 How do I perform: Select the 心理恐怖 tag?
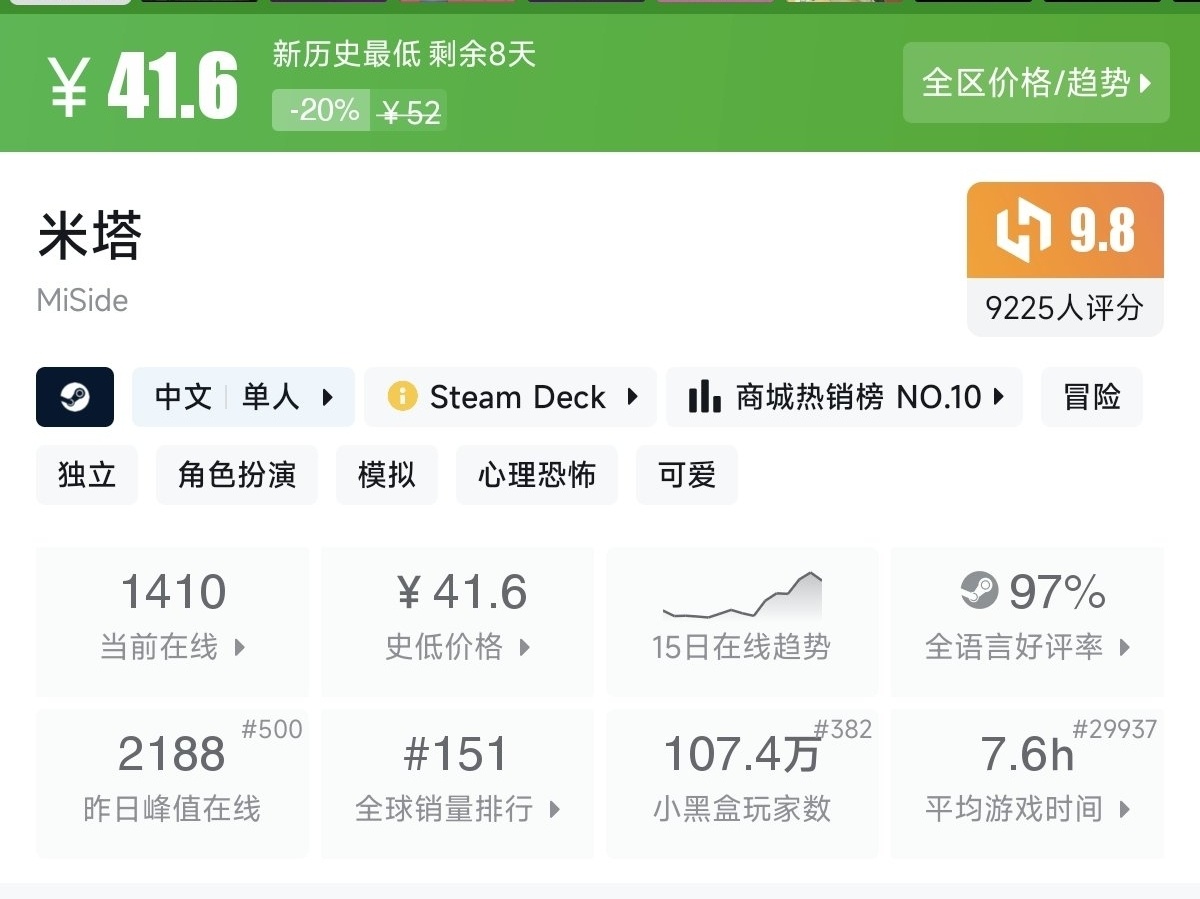[537, 475]
